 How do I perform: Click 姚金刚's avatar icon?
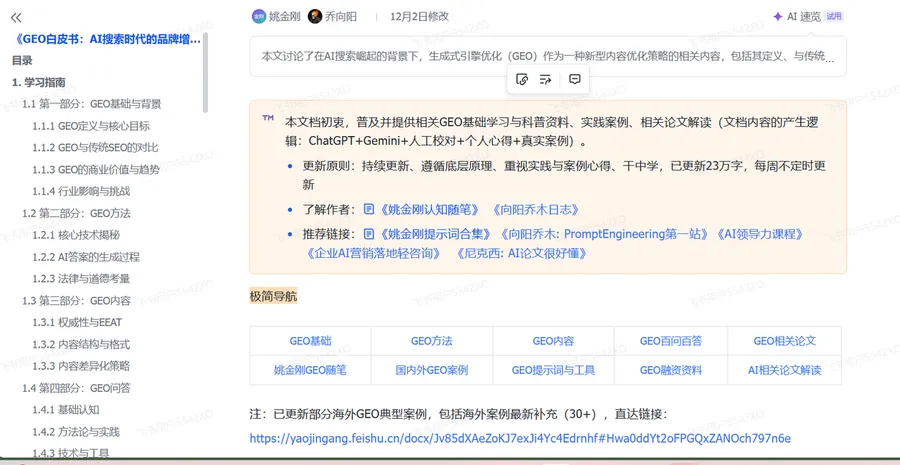[259, 17]
